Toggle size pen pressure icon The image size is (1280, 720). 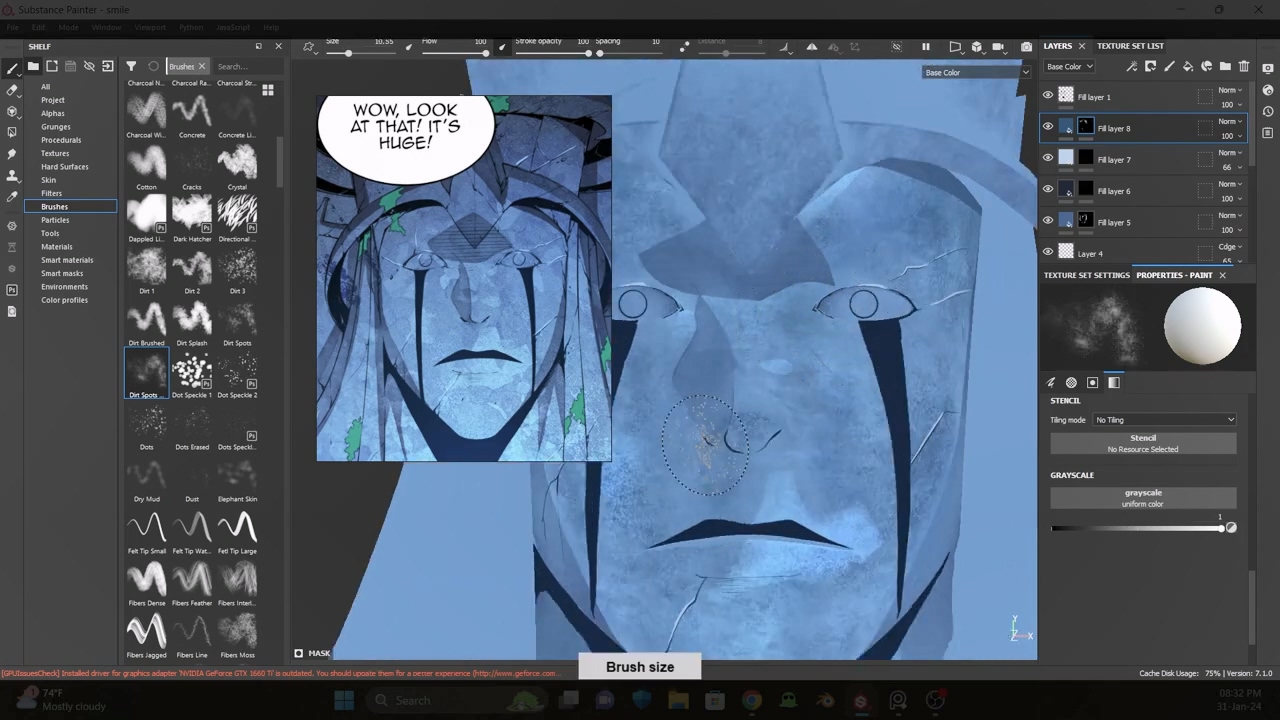(408, 47)
